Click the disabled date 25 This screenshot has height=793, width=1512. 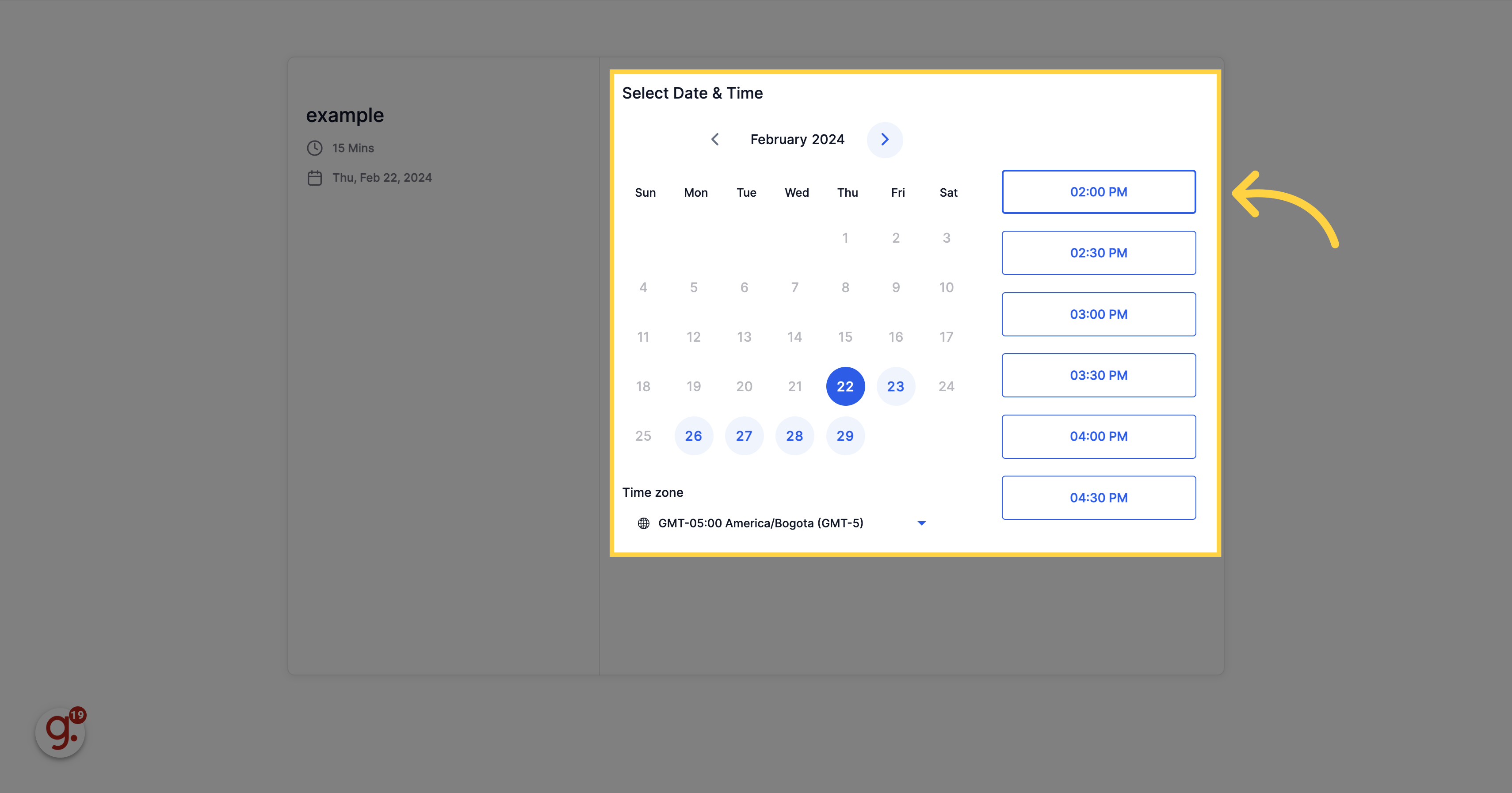pos(643,435)
